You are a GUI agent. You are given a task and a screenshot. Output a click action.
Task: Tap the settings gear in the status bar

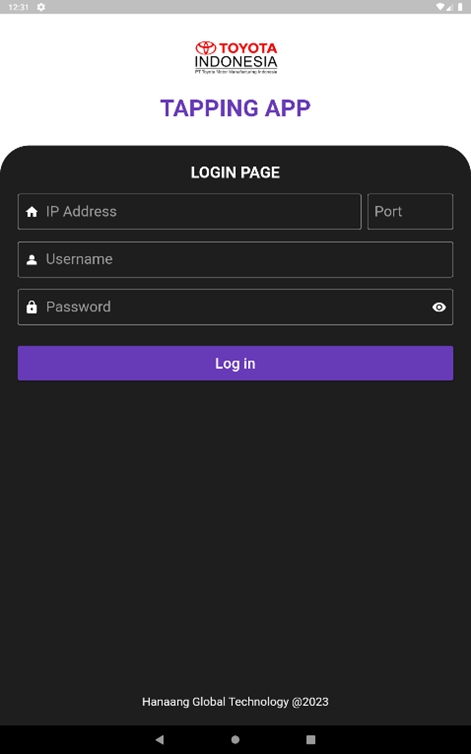click(41, 7)
